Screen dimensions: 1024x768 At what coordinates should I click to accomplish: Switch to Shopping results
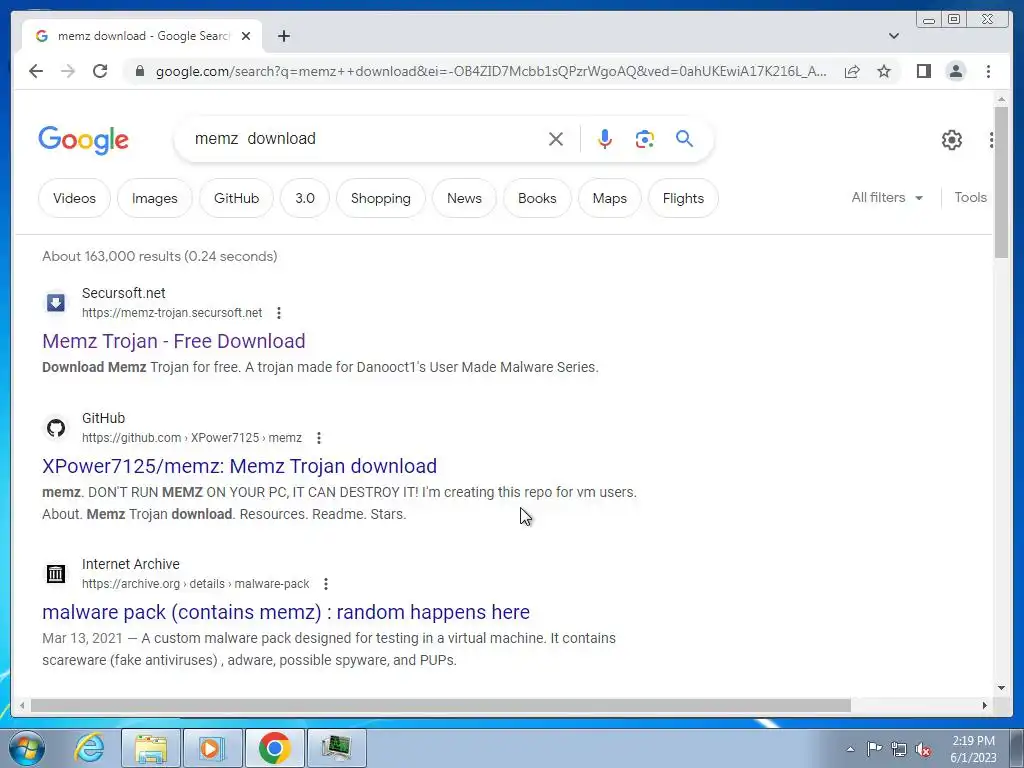[381, 198]
